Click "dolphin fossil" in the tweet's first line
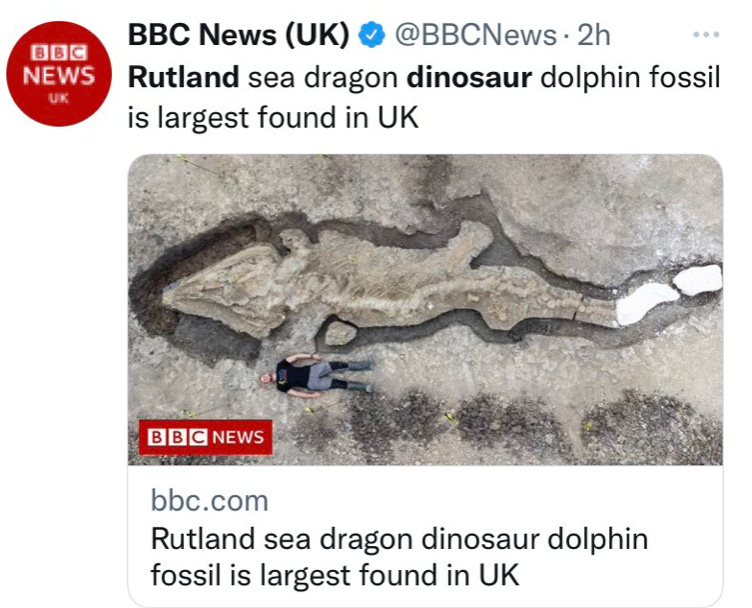752x608 pixels. click(630, 77)
